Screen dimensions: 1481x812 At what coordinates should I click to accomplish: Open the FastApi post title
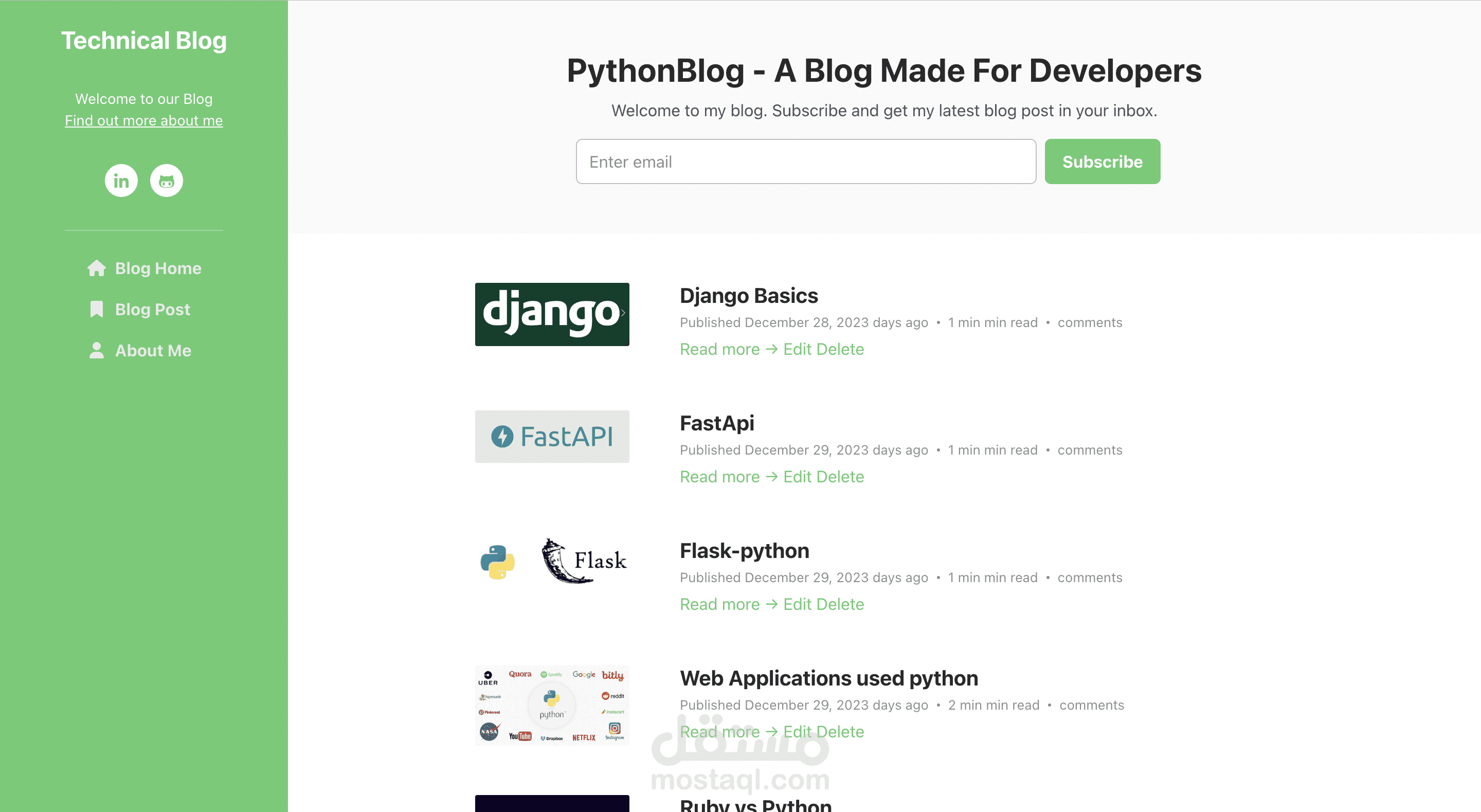[x=717, y=423]
